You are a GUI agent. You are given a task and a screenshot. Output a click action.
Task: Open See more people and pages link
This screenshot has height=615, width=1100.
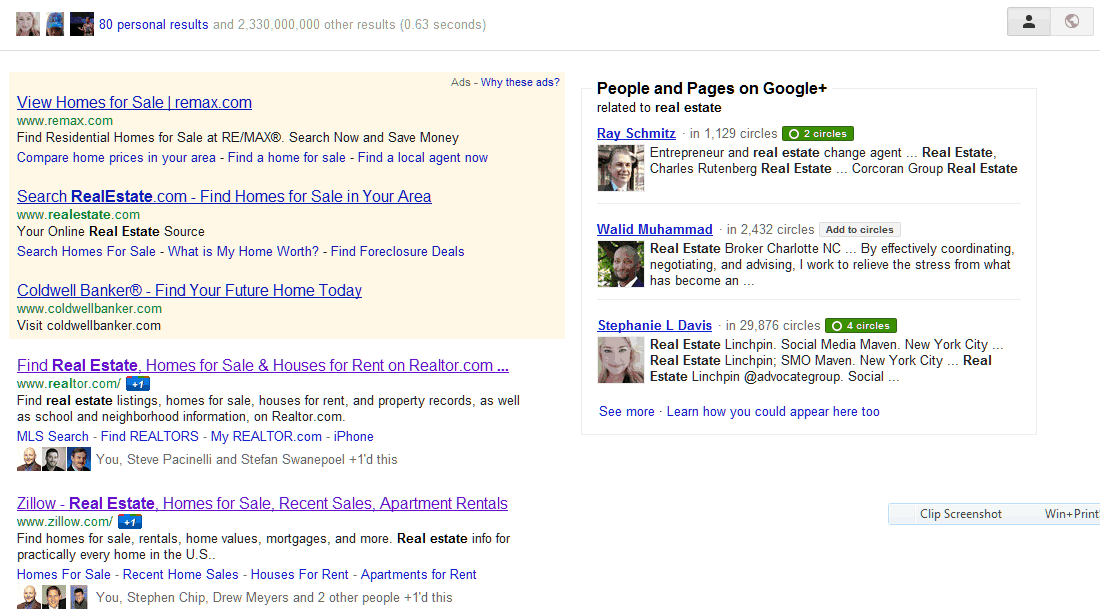coord(626,412)
